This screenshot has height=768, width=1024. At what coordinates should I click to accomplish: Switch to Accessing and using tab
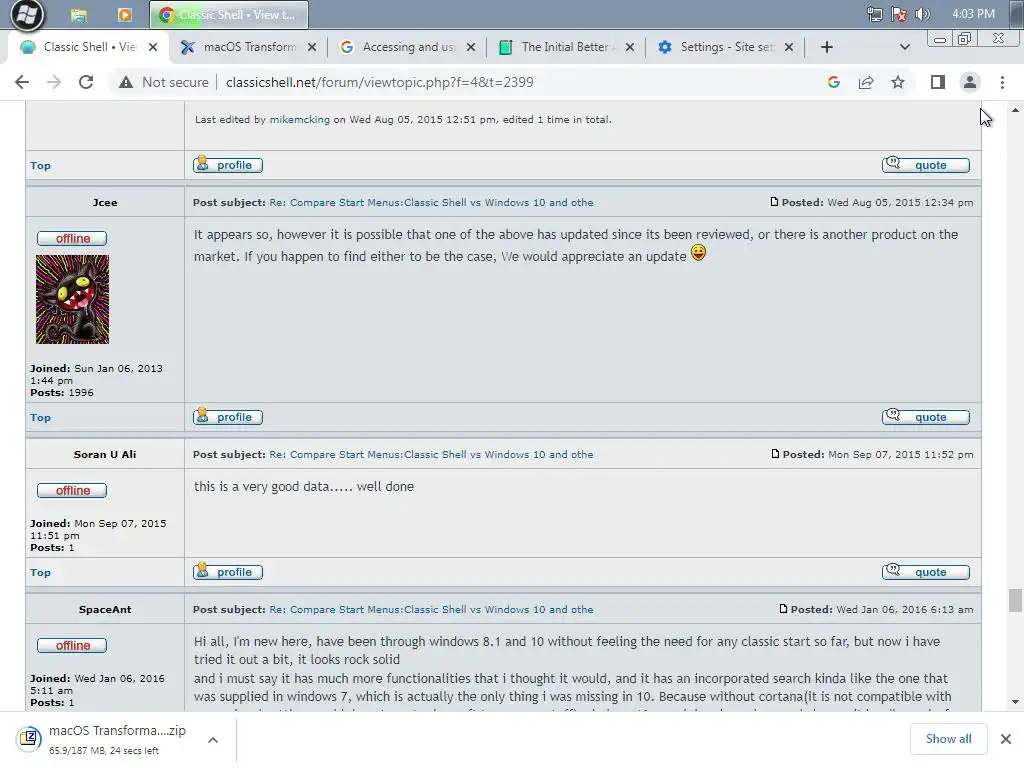click(408, 47)
